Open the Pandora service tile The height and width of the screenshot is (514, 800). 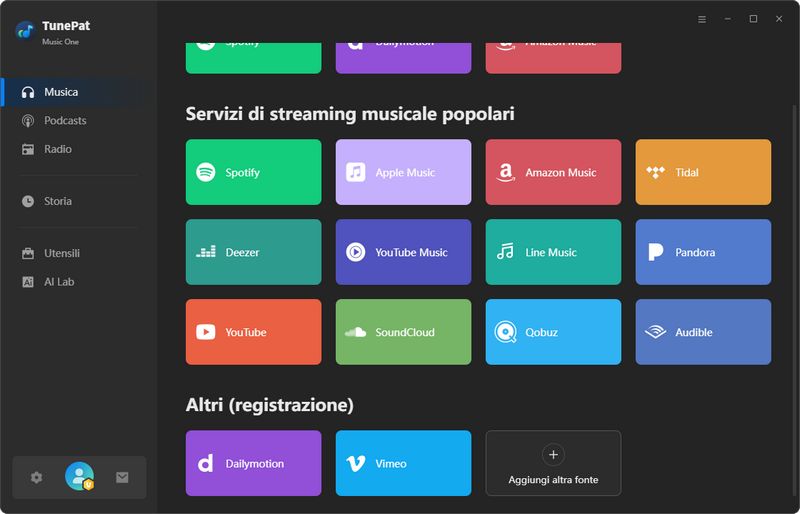point(703,252)
